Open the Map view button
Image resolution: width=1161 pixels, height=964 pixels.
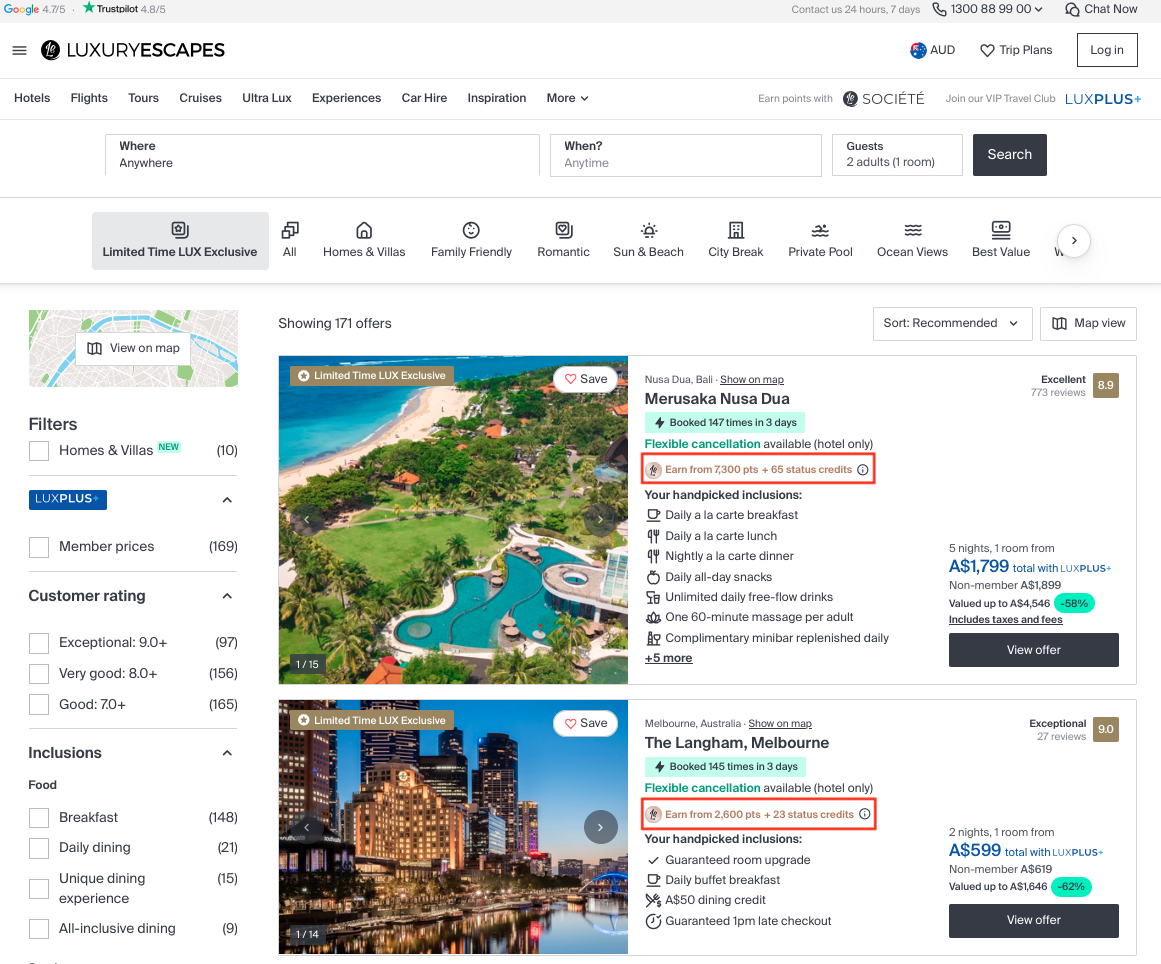(x=1088, y=324)
